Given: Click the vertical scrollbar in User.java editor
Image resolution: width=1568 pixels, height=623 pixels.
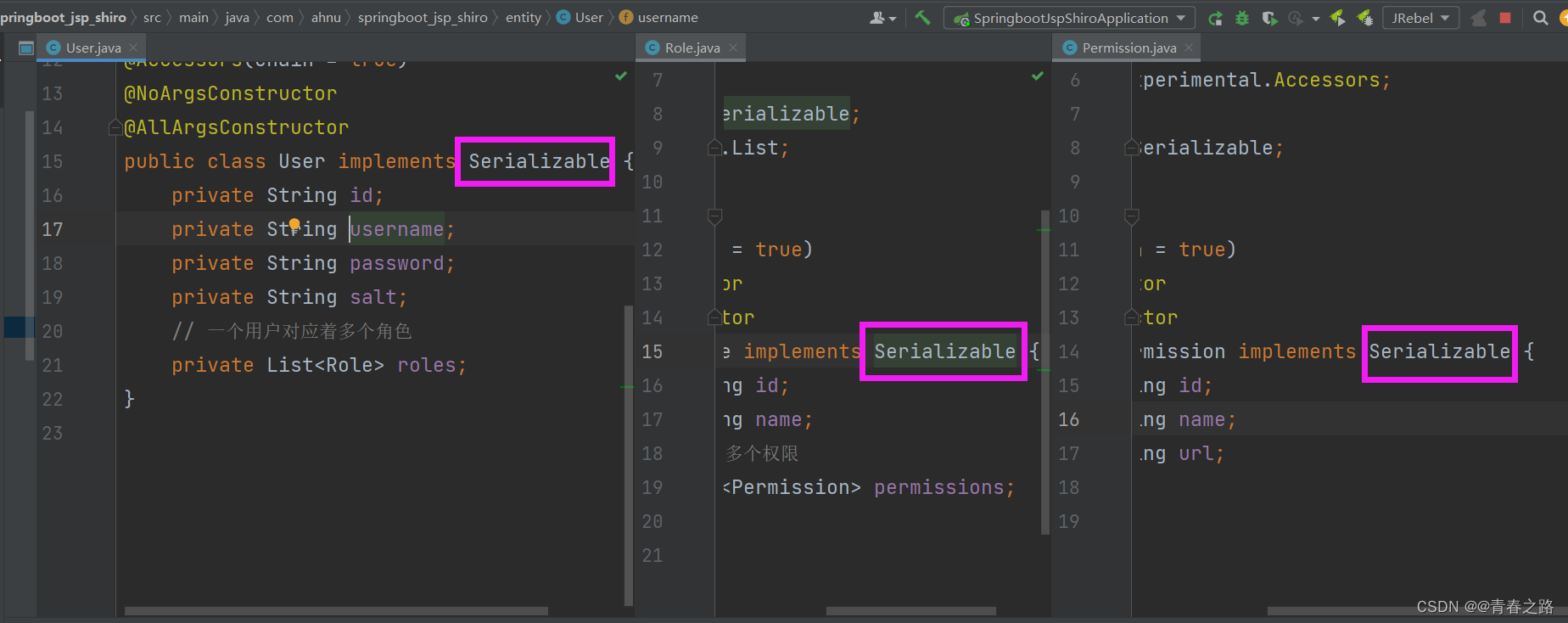Looking at the screenshot, I should pyautogui.click(x=629, y=455).
